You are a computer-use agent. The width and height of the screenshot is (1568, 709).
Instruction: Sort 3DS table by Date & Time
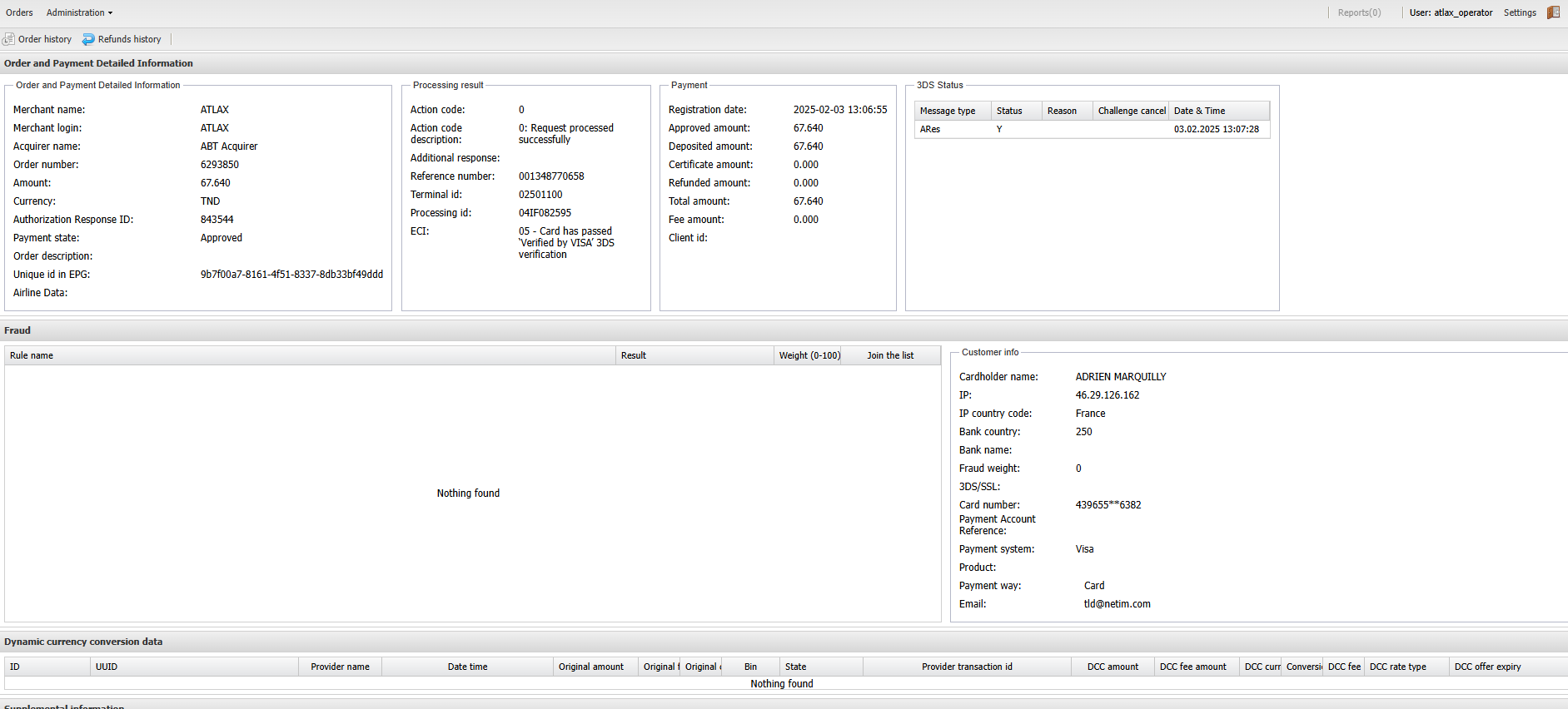click(1199, 111)
